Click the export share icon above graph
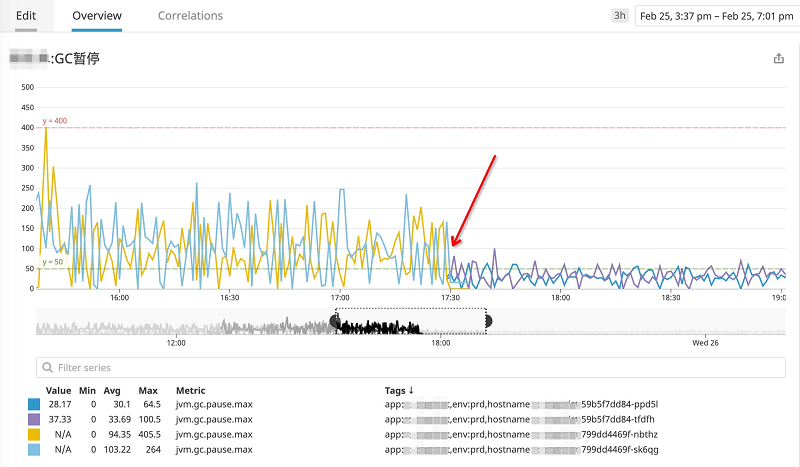Screen dimensions: 800x467 [x=779, y=59]
